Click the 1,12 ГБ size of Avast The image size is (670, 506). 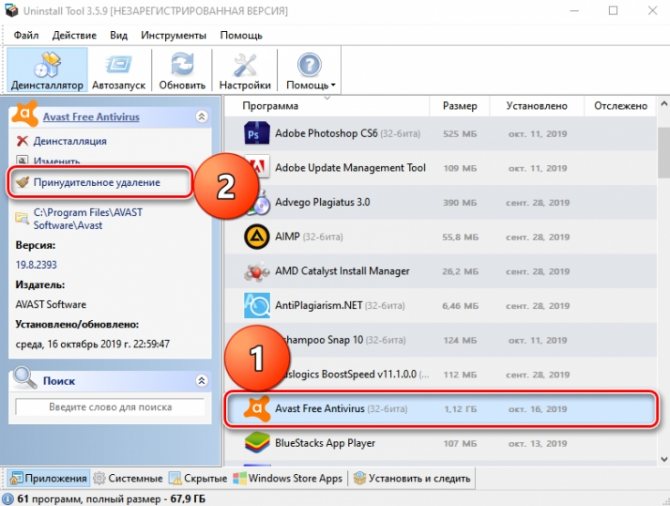click(x=460, y=409)
